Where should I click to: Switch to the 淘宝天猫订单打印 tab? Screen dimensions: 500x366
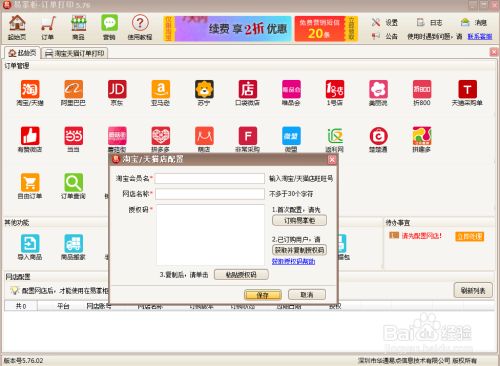click(75, 53)
